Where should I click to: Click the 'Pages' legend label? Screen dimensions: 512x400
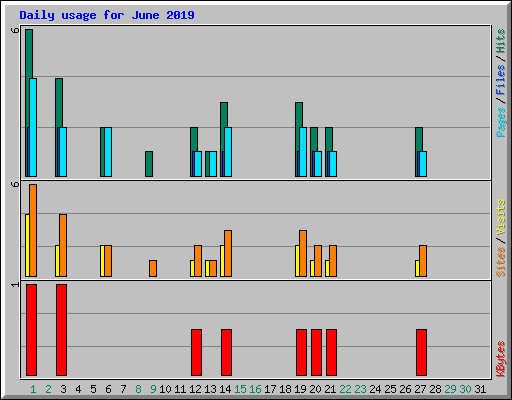[500, 122]
